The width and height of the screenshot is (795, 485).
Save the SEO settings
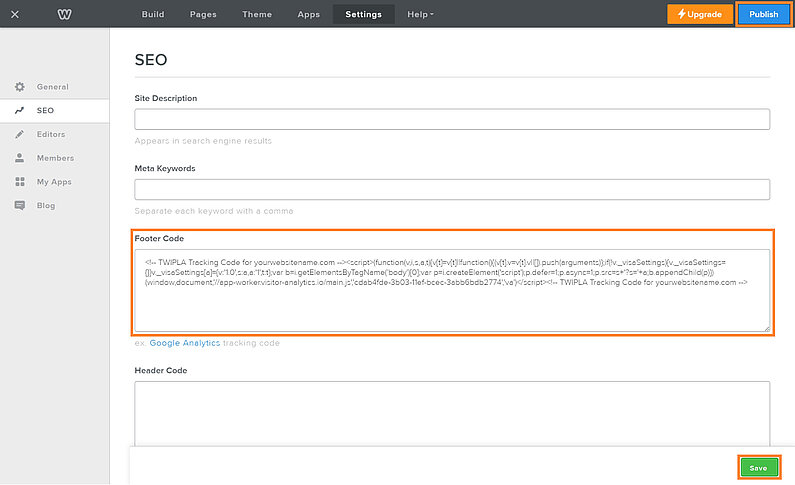(758, 467)
